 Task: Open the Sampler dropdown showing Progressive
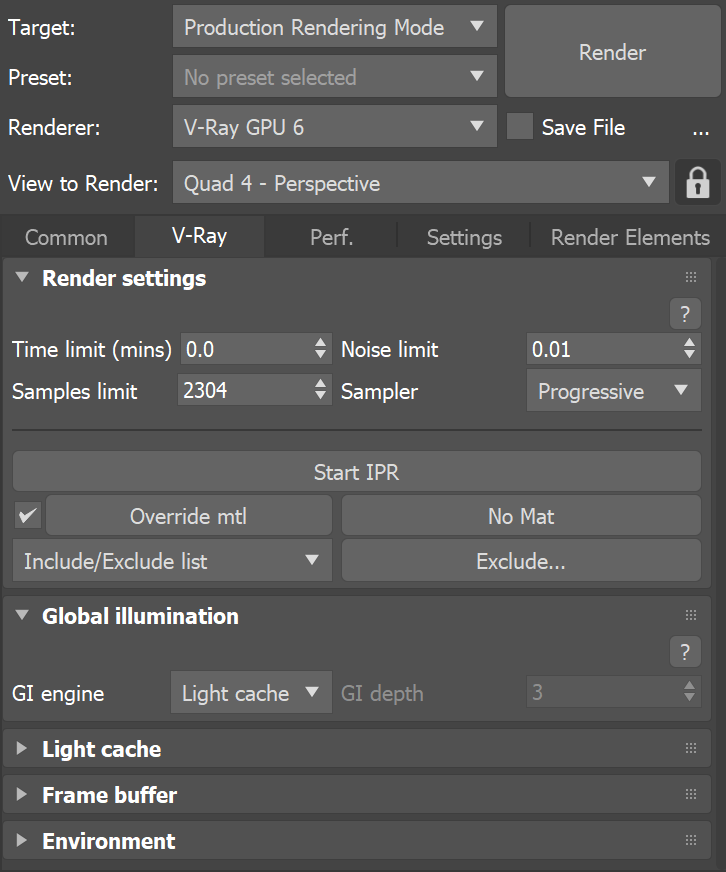[x=613, y=391]
